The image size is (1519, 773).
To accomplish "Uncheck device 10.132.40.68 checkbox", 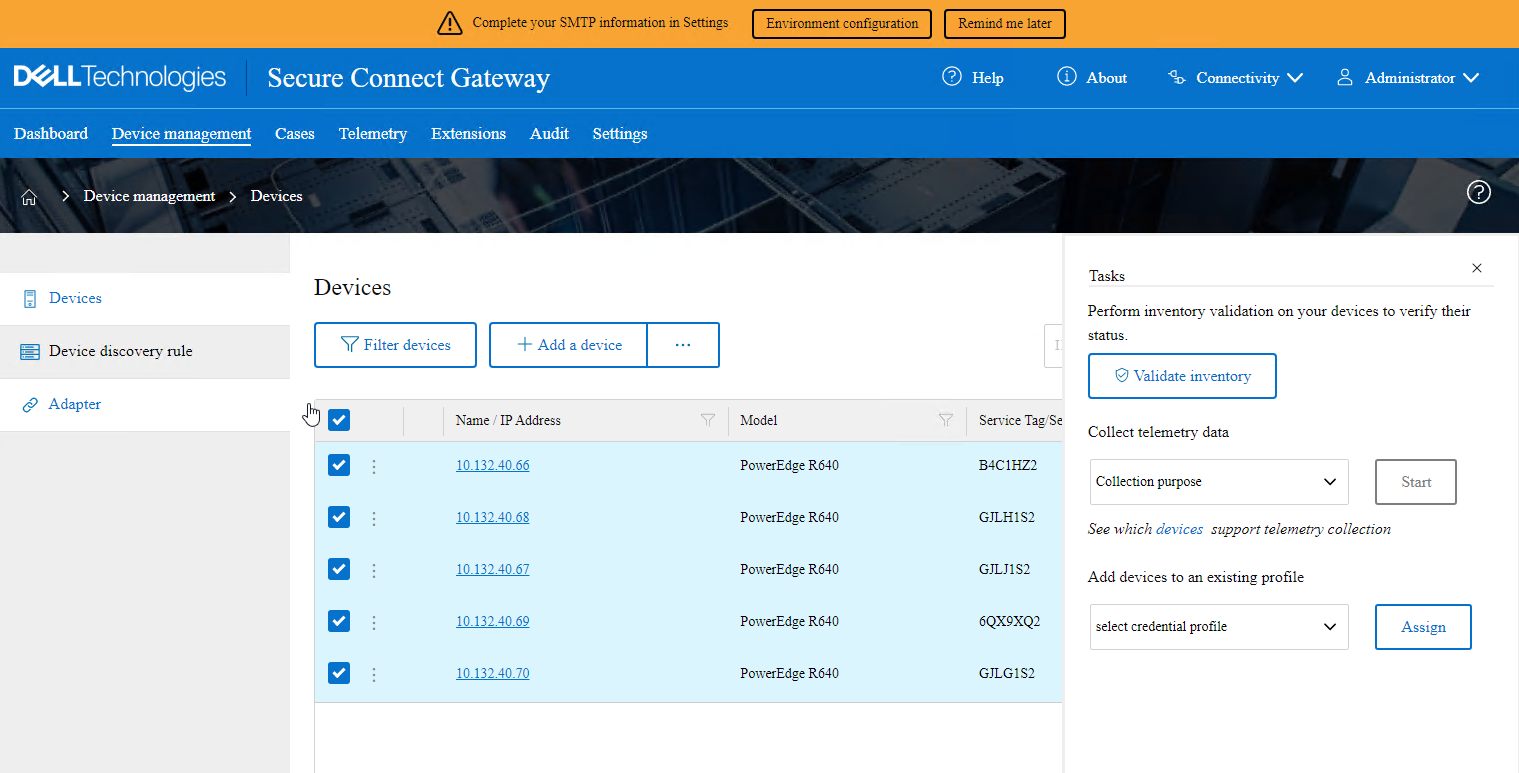I will pos(339,517).
